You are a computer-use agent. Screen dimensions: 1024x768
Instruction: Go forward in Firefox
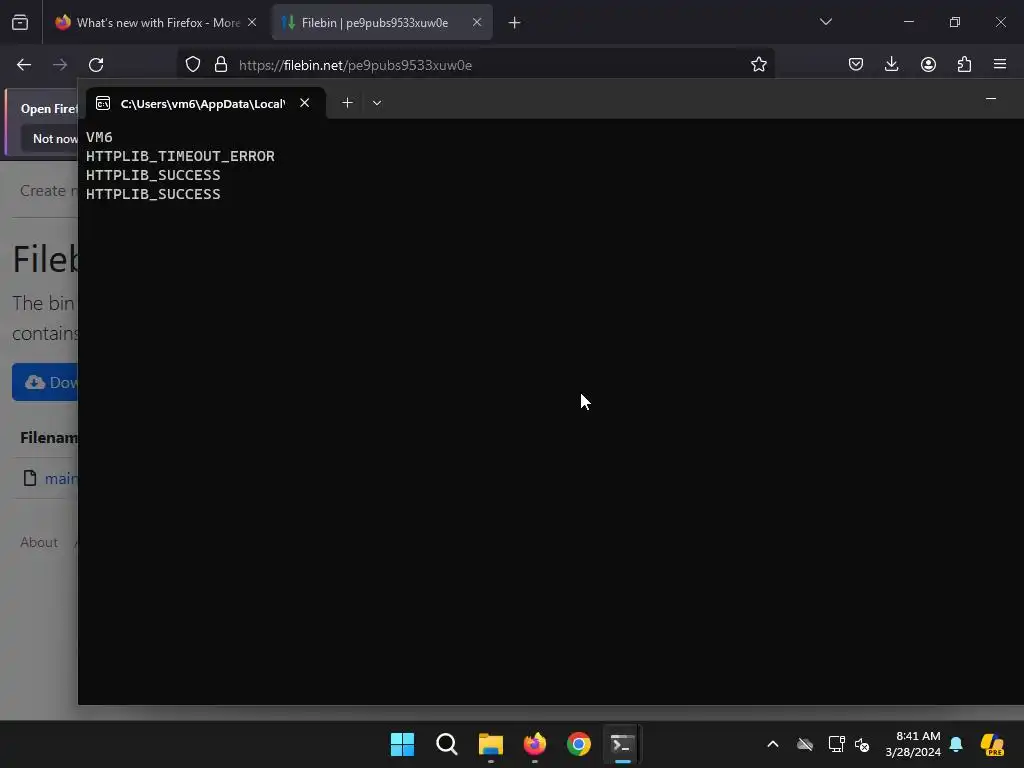tap(60, 65)
